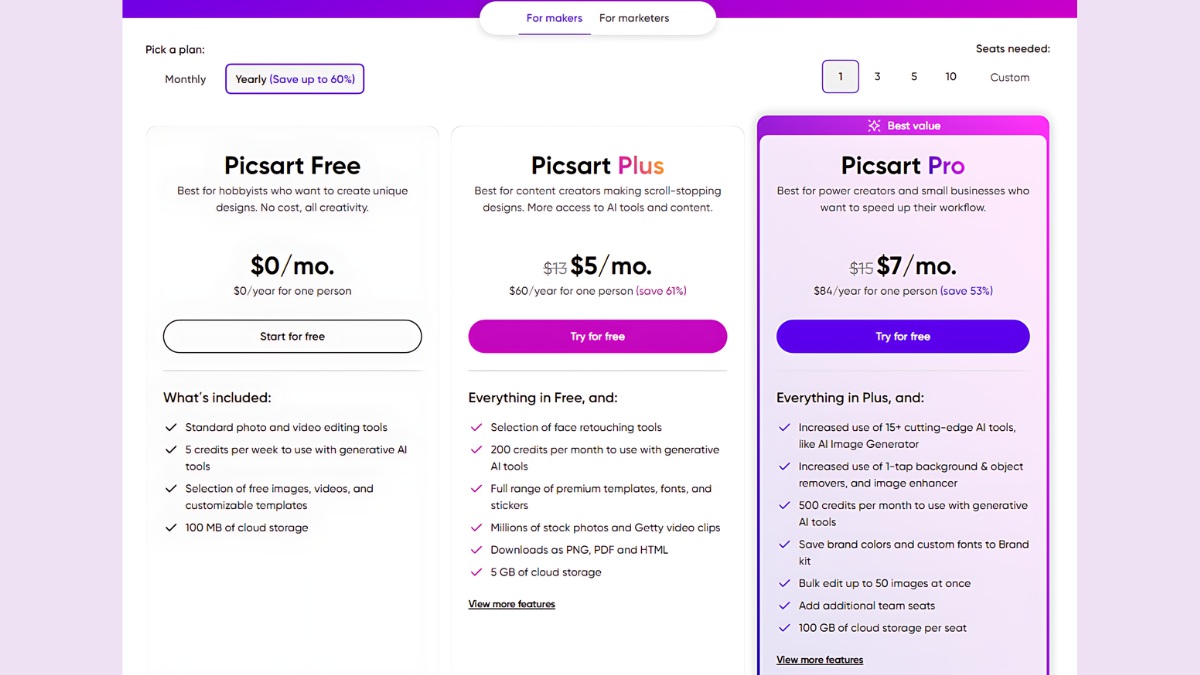Click Start for free button
This screenshot has width=1200, height=675.
[x=292, y=336]
